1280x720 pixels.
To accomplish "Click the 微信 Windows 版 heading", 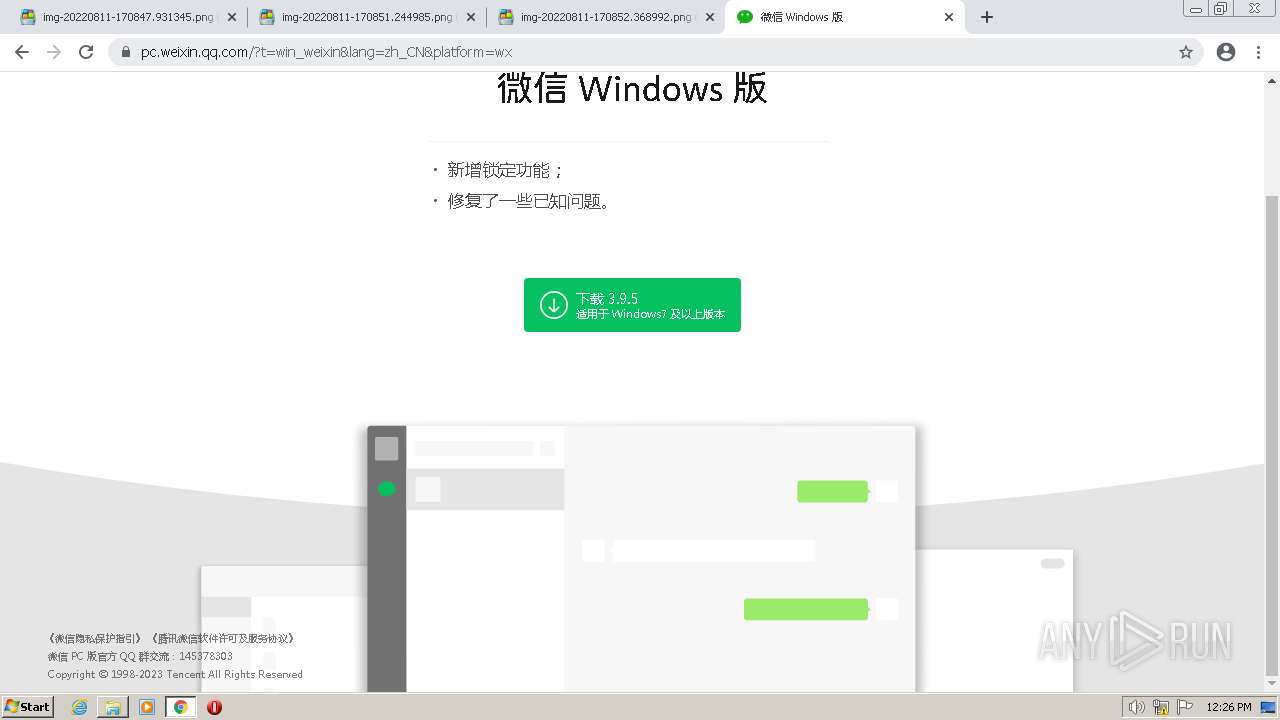I will [632, 89].
